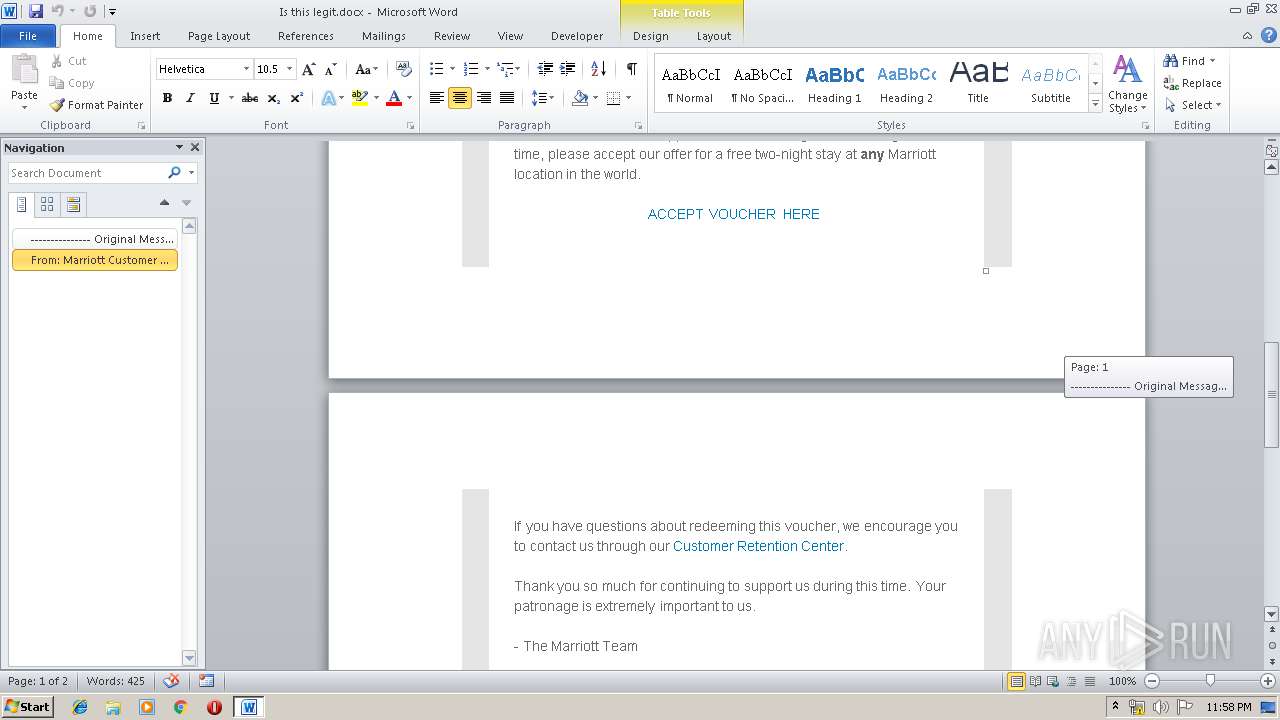Click Customer Retention Center link
The height and width of the screenshot is (720, 1280).
click(759, 546)
